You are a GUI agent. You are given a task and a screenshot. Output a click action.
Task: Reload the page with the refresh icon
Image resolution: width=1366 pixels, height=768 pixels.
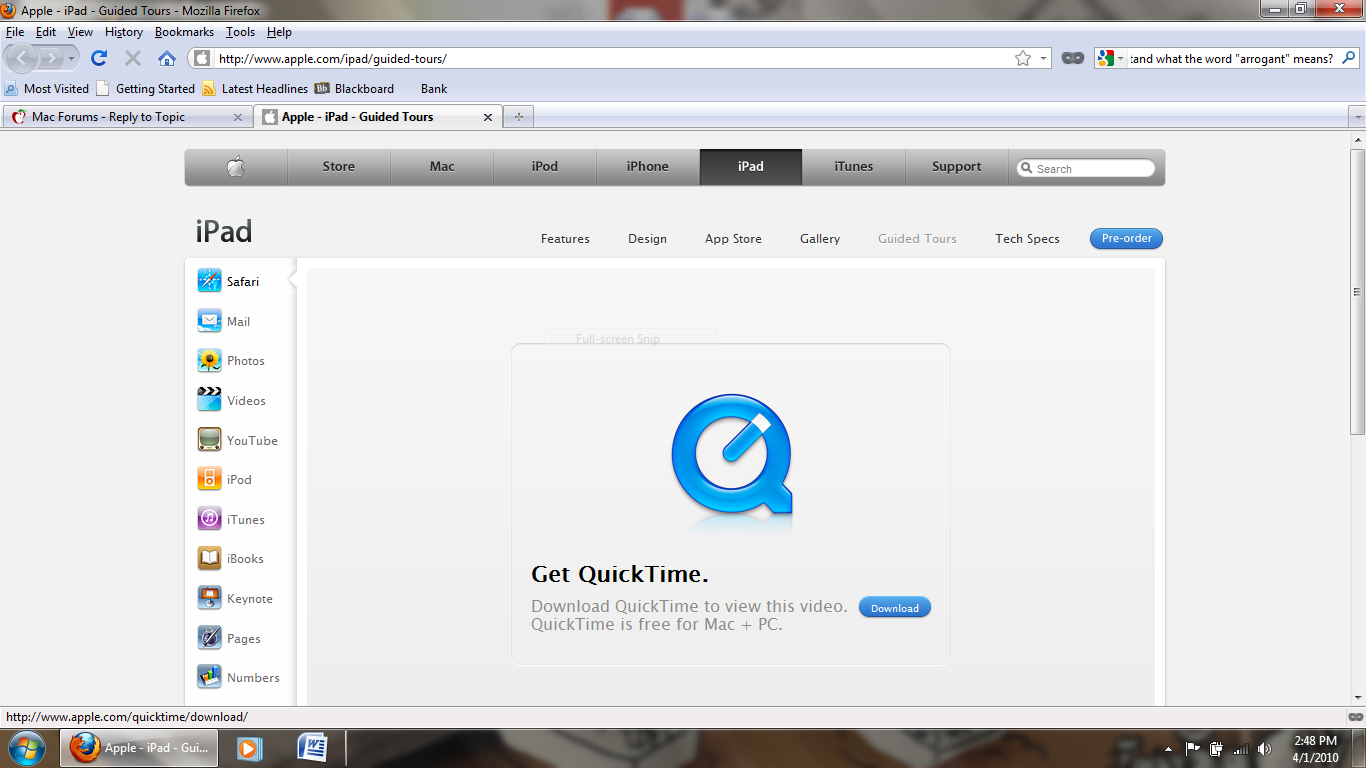[x=99, y=58]
